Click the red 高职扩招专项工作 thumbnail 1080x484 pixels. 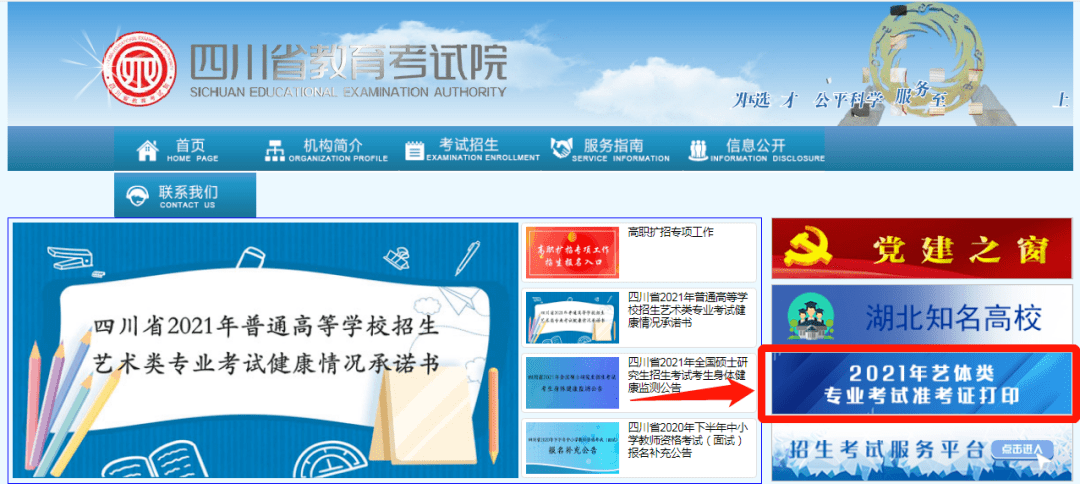[572, 251]
